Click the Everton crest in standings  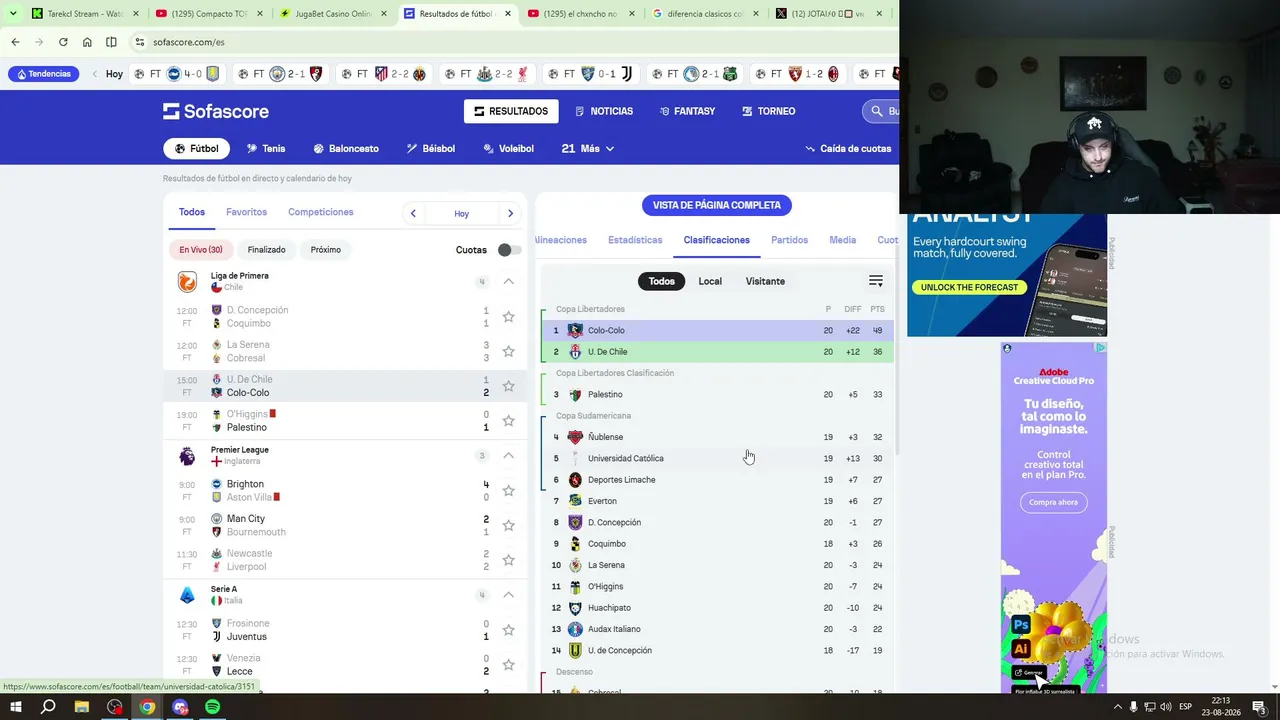click(x=575, y=501)
